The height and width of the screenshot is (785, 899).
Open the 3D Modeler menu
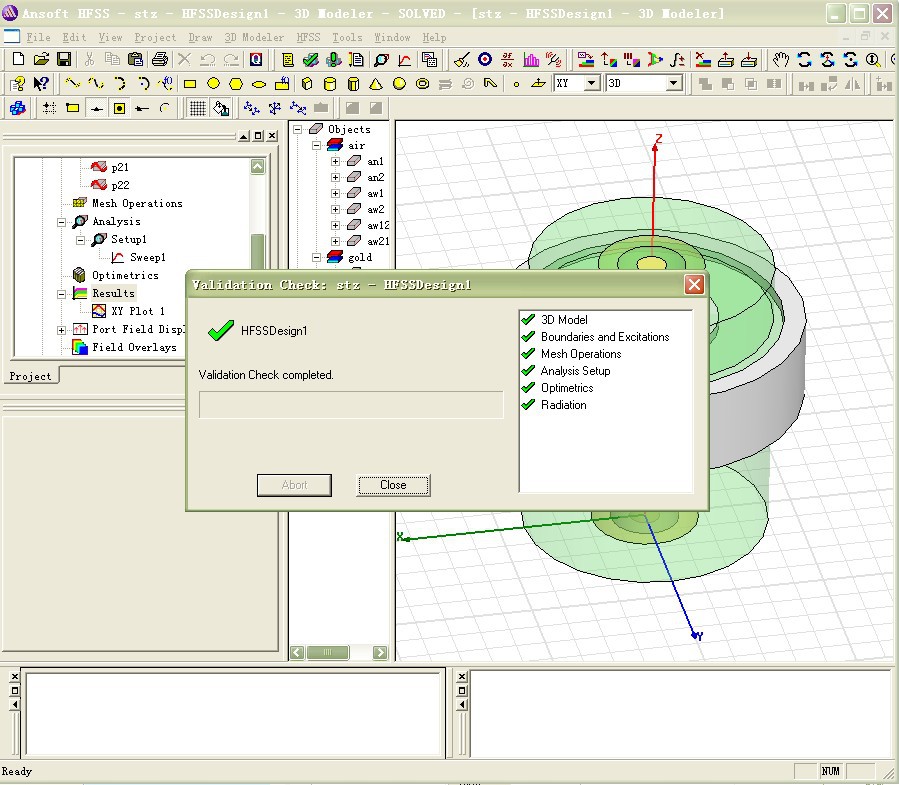pos(254,37)
